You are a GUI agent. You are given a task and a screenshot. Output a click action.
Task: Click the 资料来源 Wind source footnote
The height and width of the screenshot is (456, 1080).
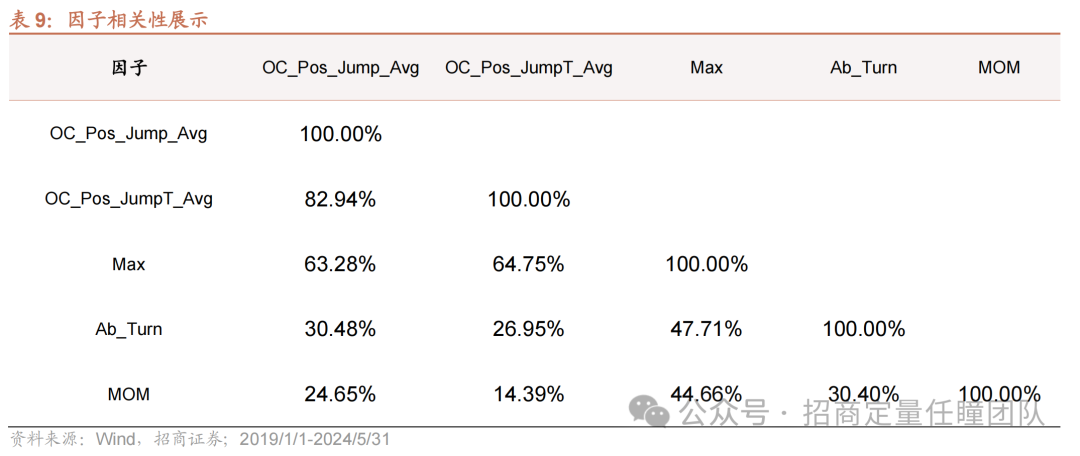pos(200,439)
